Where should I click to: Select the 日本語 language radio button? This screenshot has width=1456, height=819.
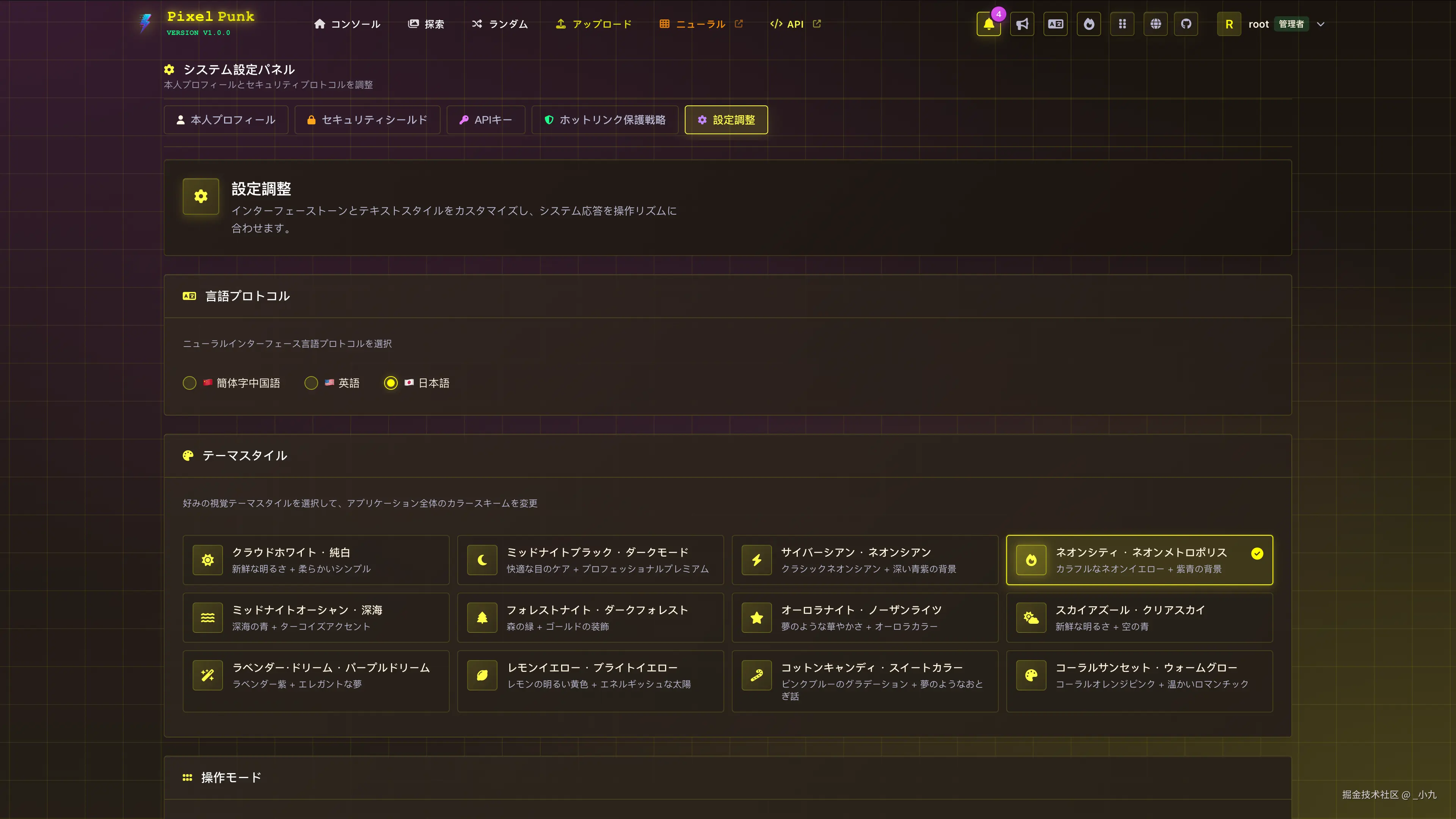(x=391, y=383)
